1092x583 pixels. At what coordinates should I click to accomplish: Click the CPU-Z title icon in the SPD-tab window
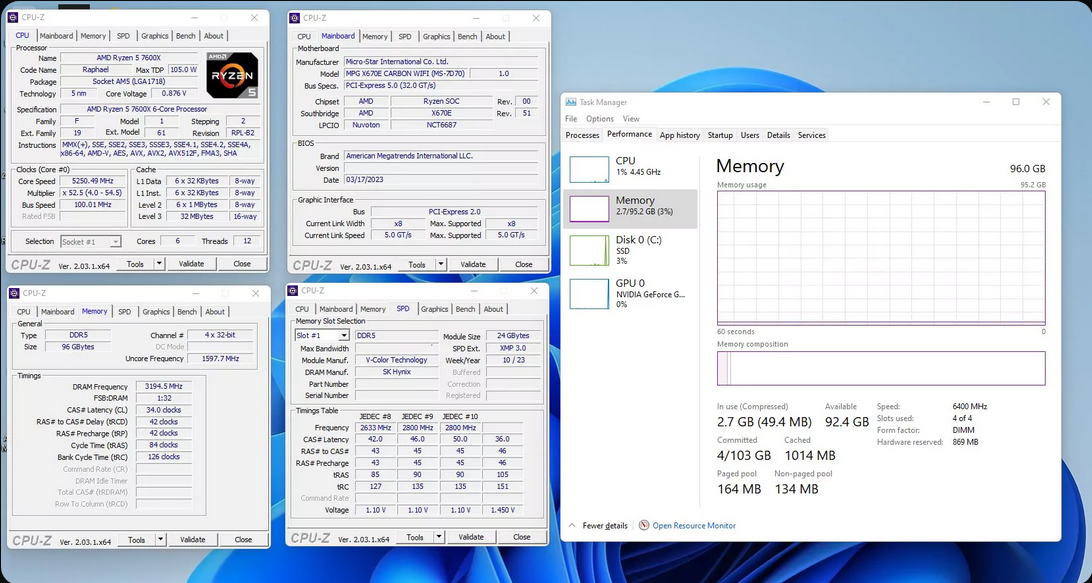(293, 290)
